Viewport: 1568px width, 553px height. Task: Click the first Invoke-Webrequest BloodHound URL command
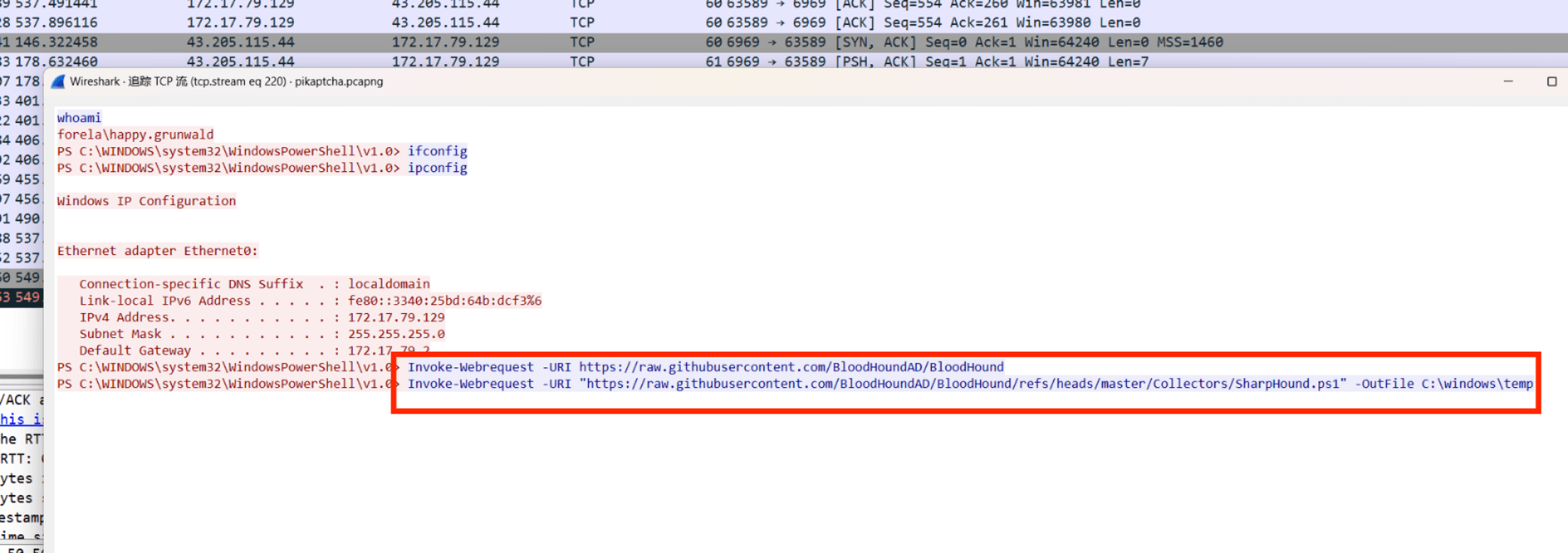pyautogui.click(x=706, y=367)
